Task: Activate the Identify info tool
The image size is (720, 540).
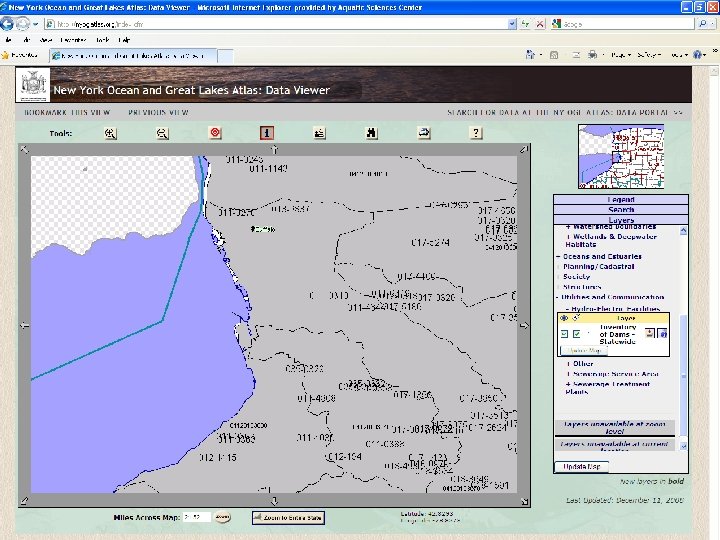Action: tap(267, 132)
